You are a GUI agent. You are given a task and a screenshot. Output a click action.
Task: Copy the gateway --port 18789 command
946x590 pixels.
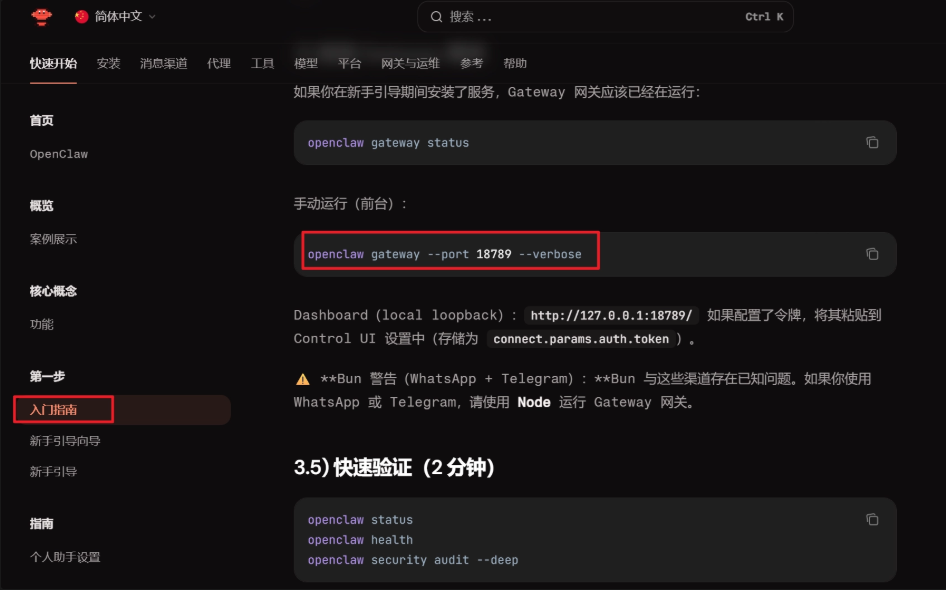point(872,254)
